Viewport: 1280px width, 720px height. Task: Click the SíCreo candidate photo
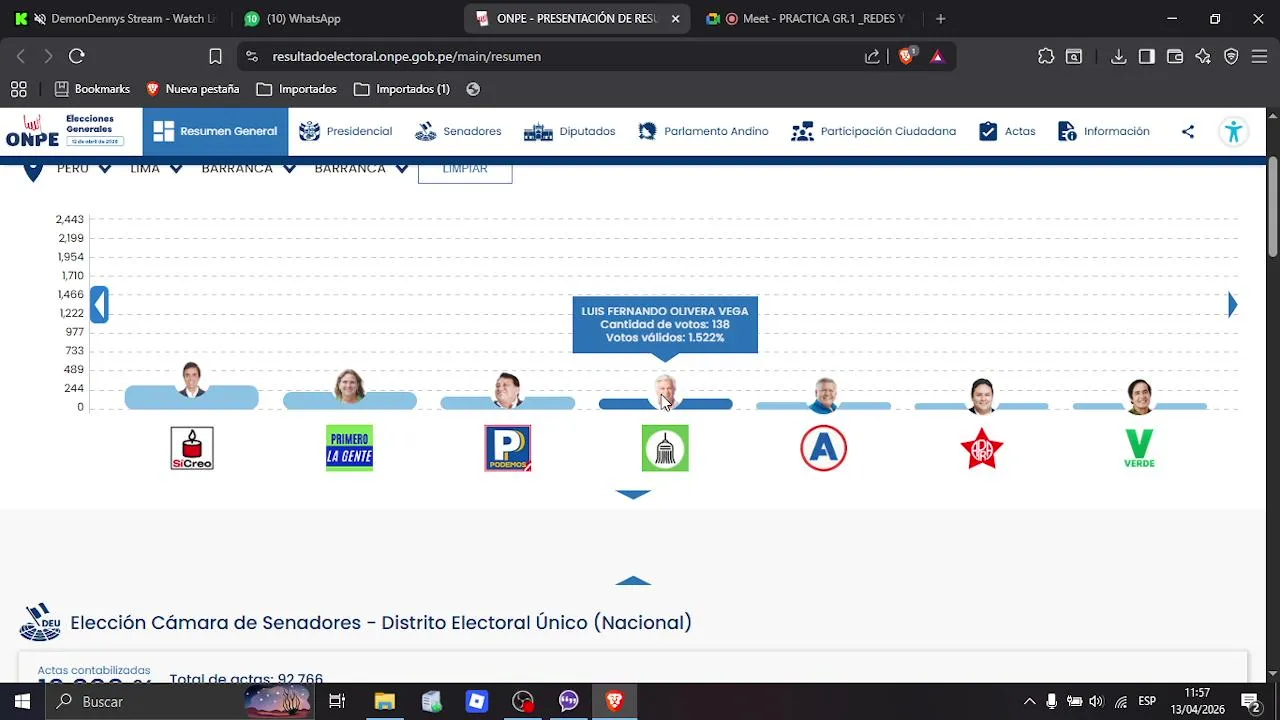point(192,381)
